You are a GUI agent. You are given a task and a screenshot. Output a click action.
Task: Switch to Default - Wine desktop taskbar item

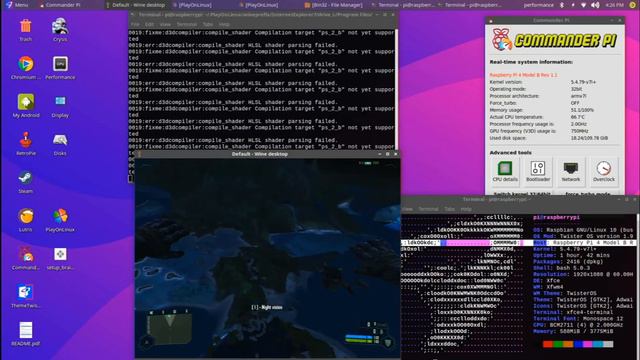pos(135,5)
